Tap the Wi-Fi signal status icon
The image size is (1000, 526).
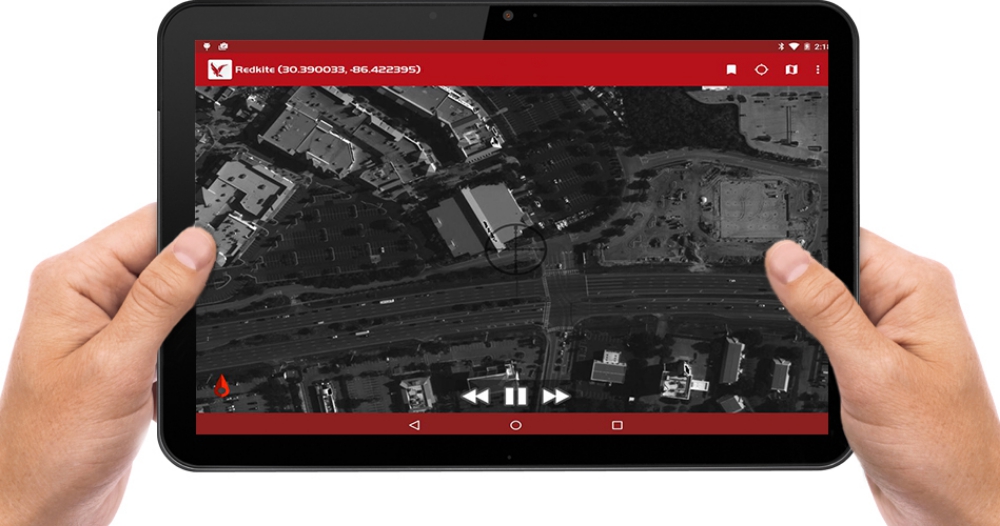[x=792, y=47]
